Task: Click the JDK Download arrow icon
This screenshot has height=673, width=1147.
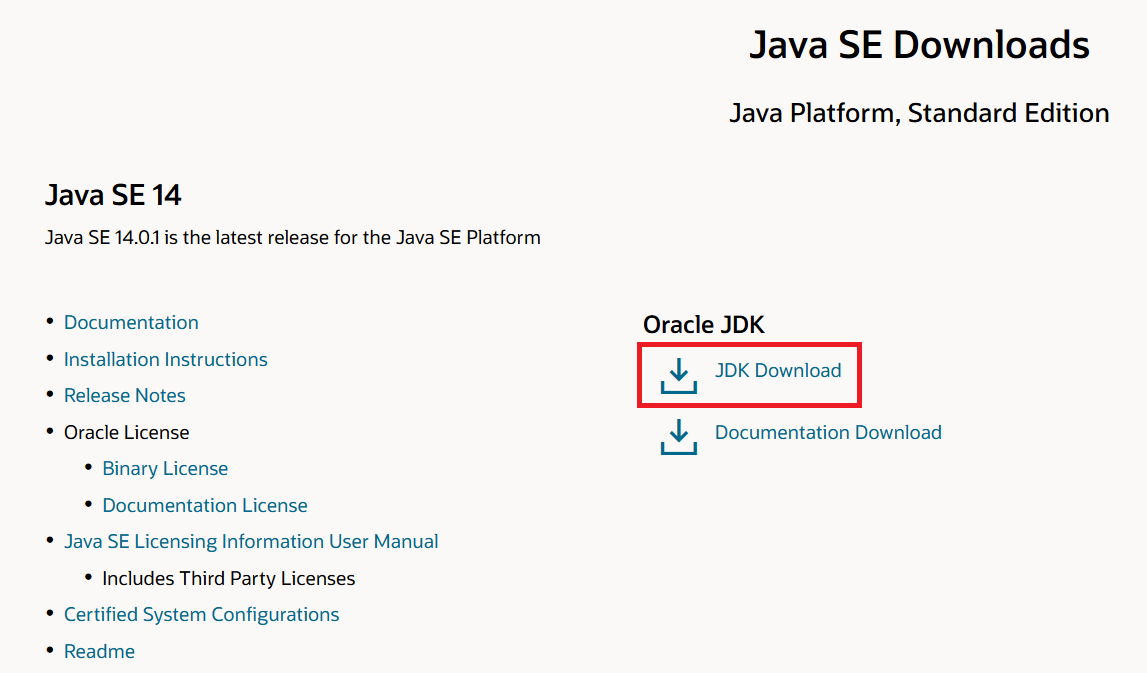Action: (x=679, y=377)
